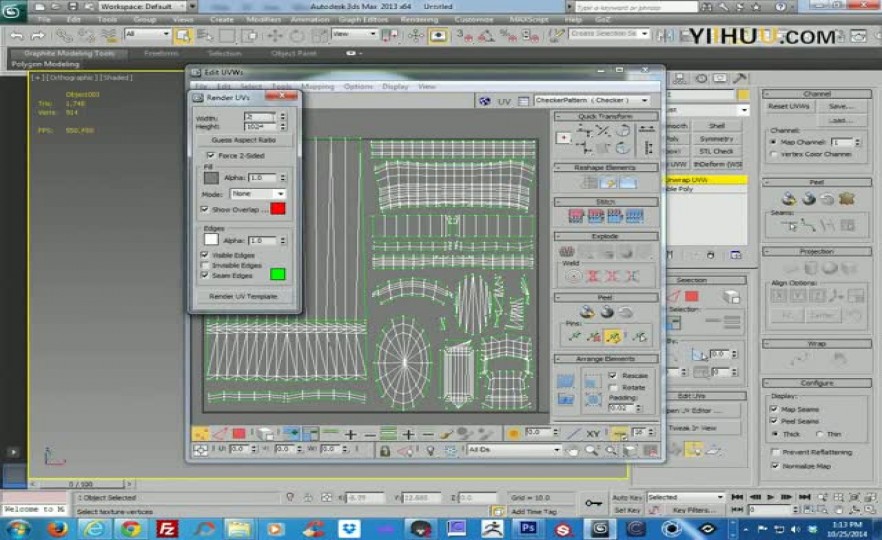882x540 pixels.
Task: Open Firefox from the Windows taskbar
Action: (57, 528)
